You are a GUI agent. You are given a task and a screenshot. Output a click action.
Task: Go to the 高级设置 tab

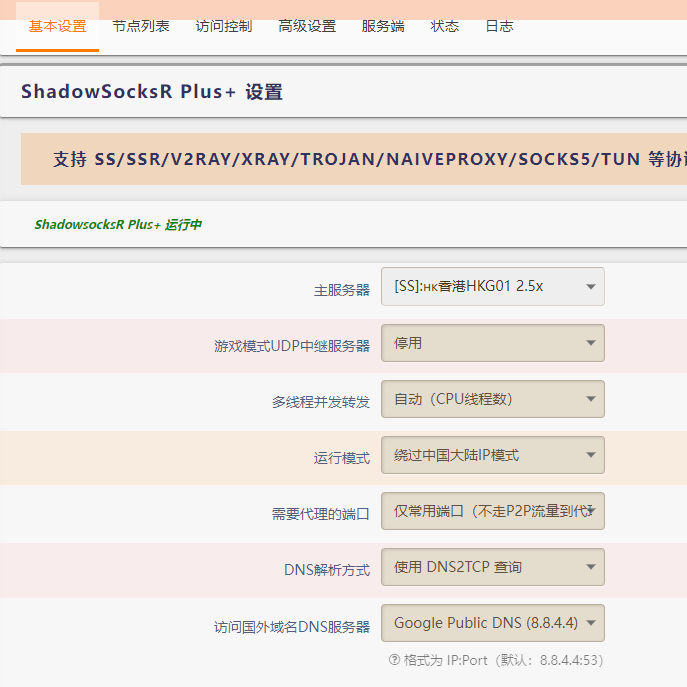coord(307,27)
